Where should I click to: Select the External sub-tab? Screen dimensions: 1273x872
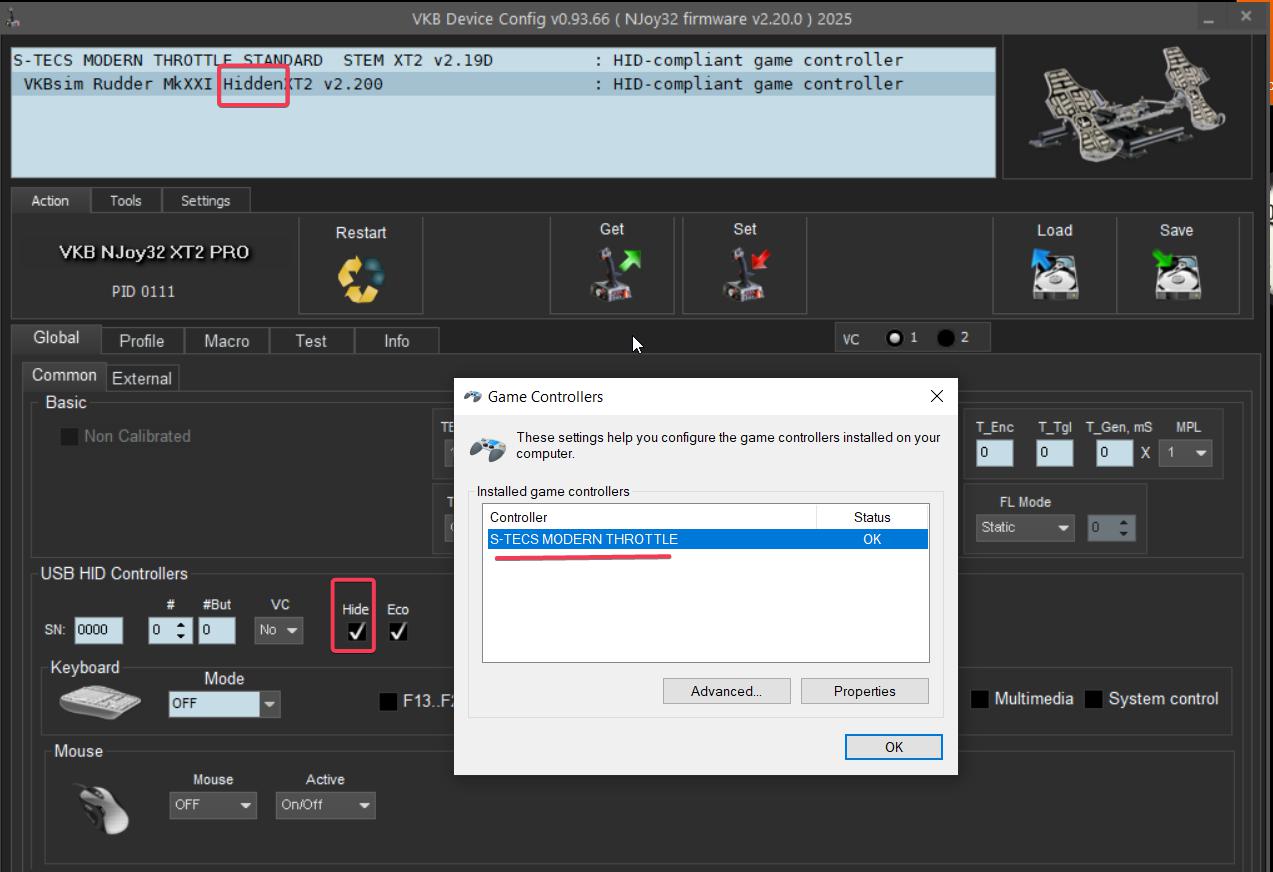[142, 378]
